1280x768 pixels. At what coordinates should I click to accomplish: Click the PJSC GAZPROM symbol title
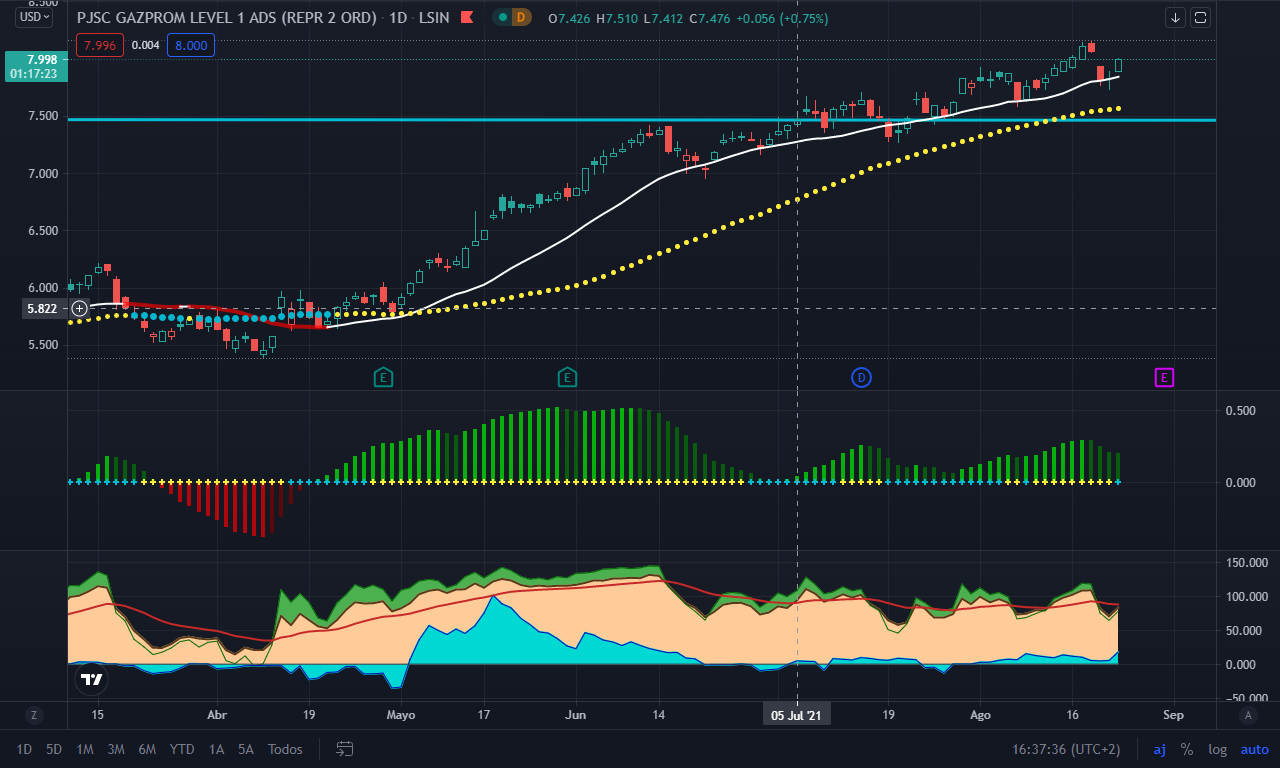click(227, 18)
